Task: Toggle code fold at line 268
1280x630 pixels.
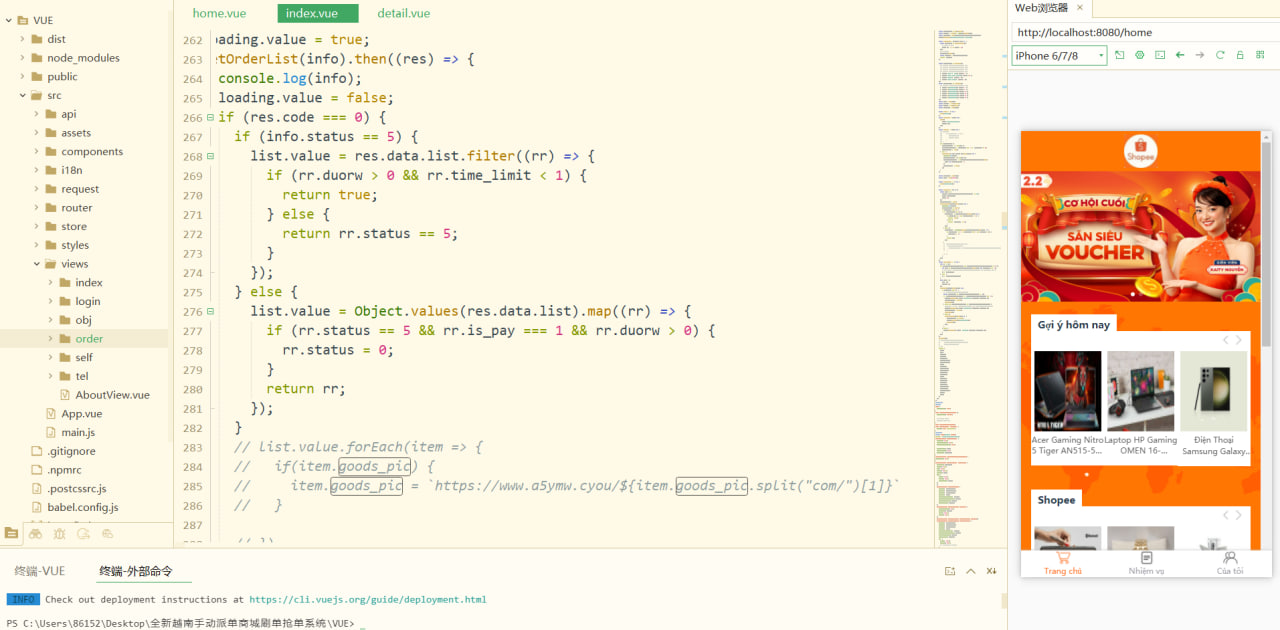Action: tap(211, 156)
